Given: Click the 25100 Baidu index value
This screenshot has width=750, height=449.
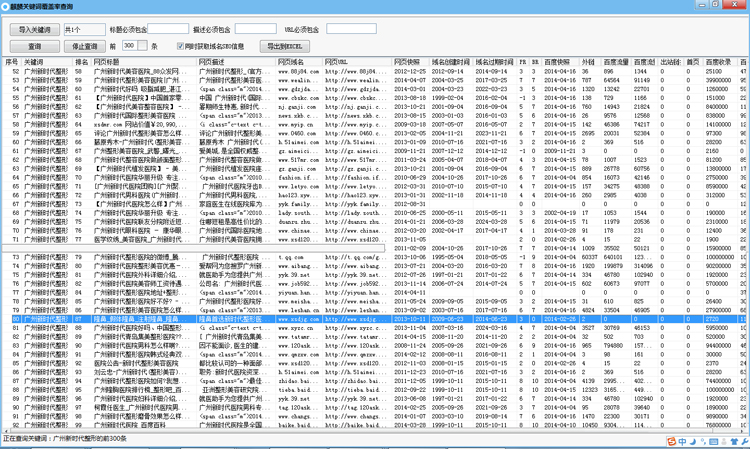Looking at the screenshot, I should [x=713, y=71].
